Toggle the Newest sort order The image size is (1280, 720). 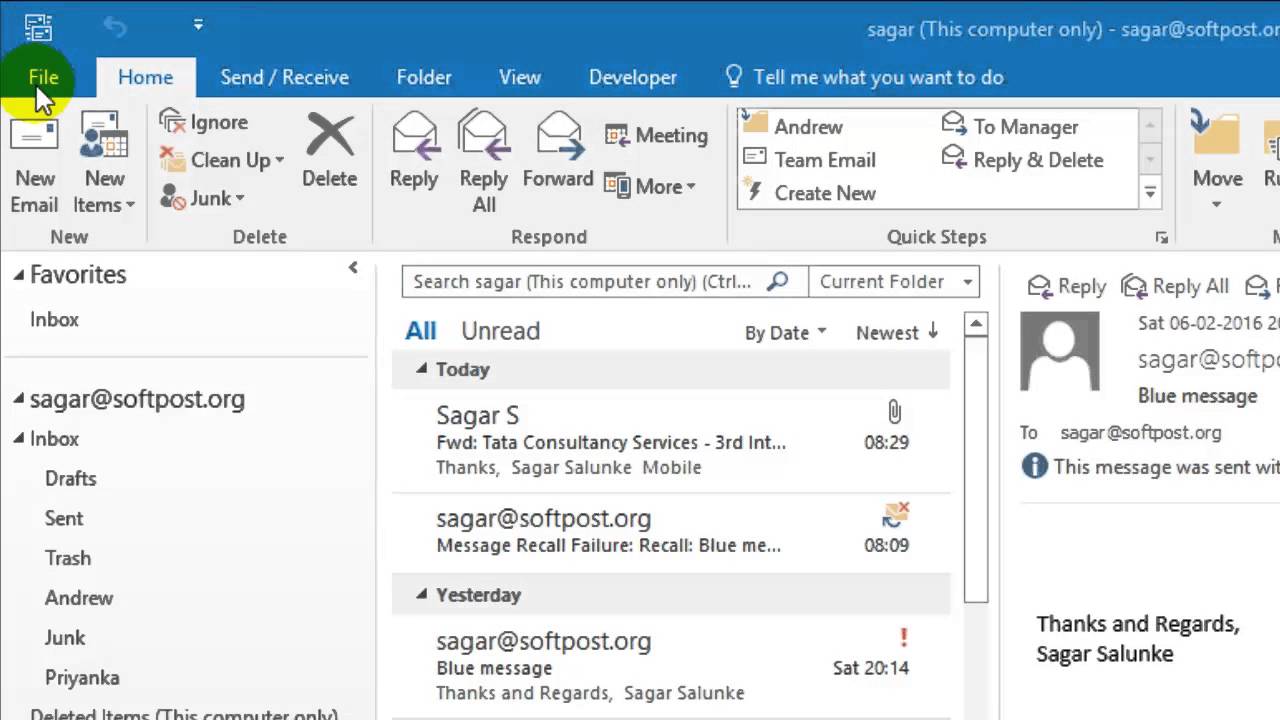point(897,333)
